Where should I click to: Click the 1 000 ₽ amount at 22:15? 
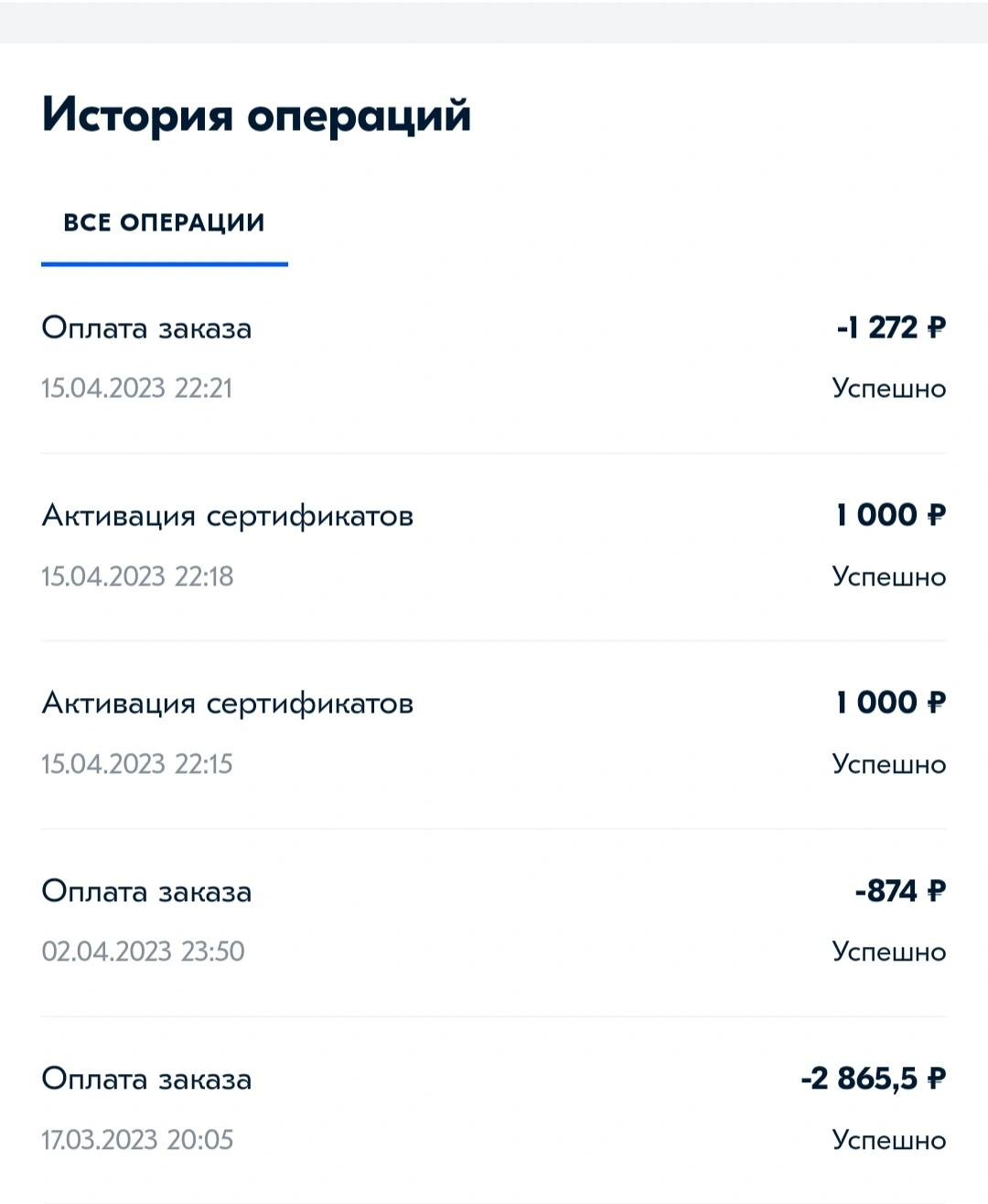coord(891,703)
